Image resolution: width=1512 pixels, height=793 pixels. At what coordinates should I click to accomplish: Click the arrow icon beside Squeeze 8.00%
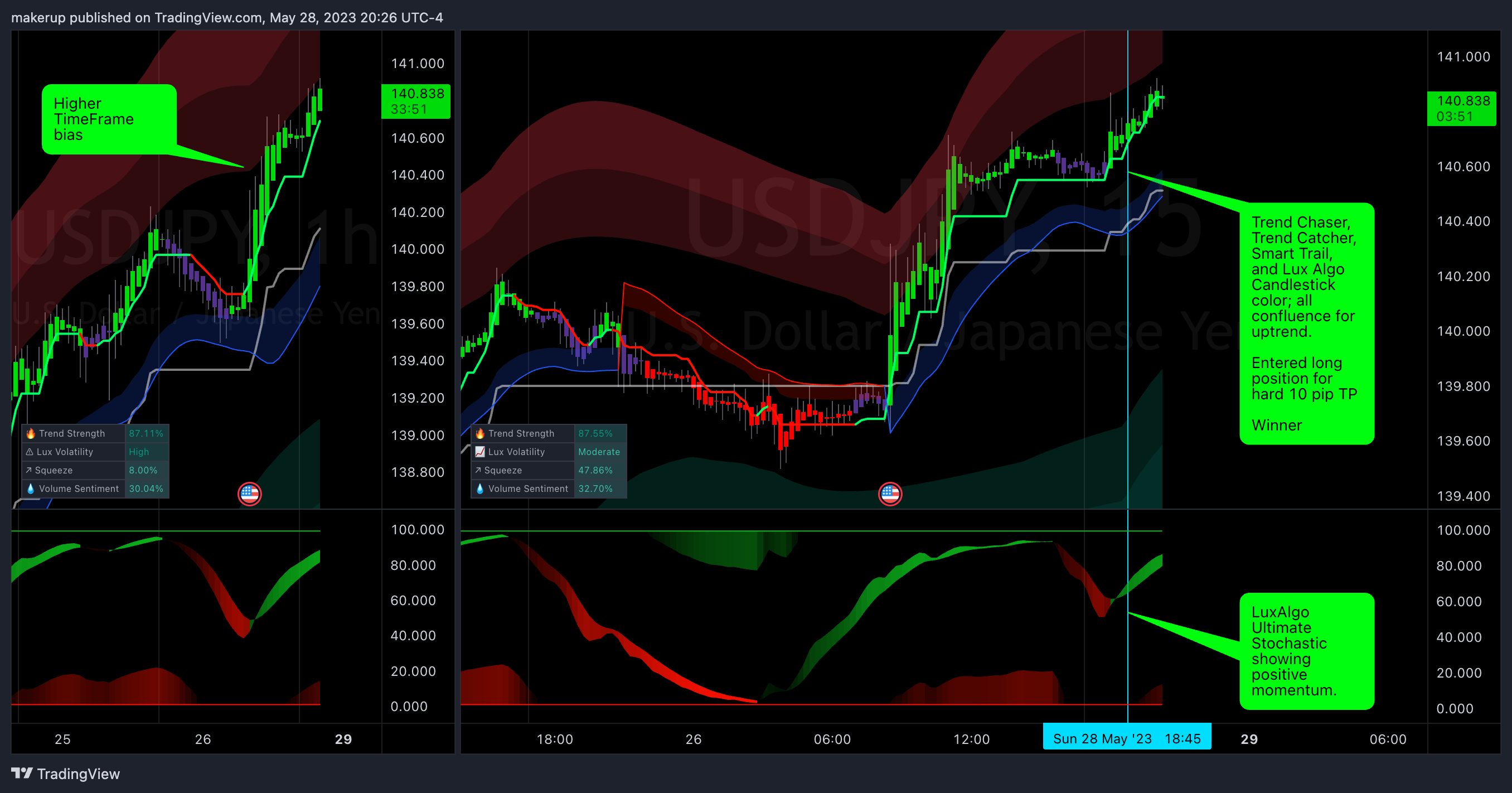coord(29,470)
